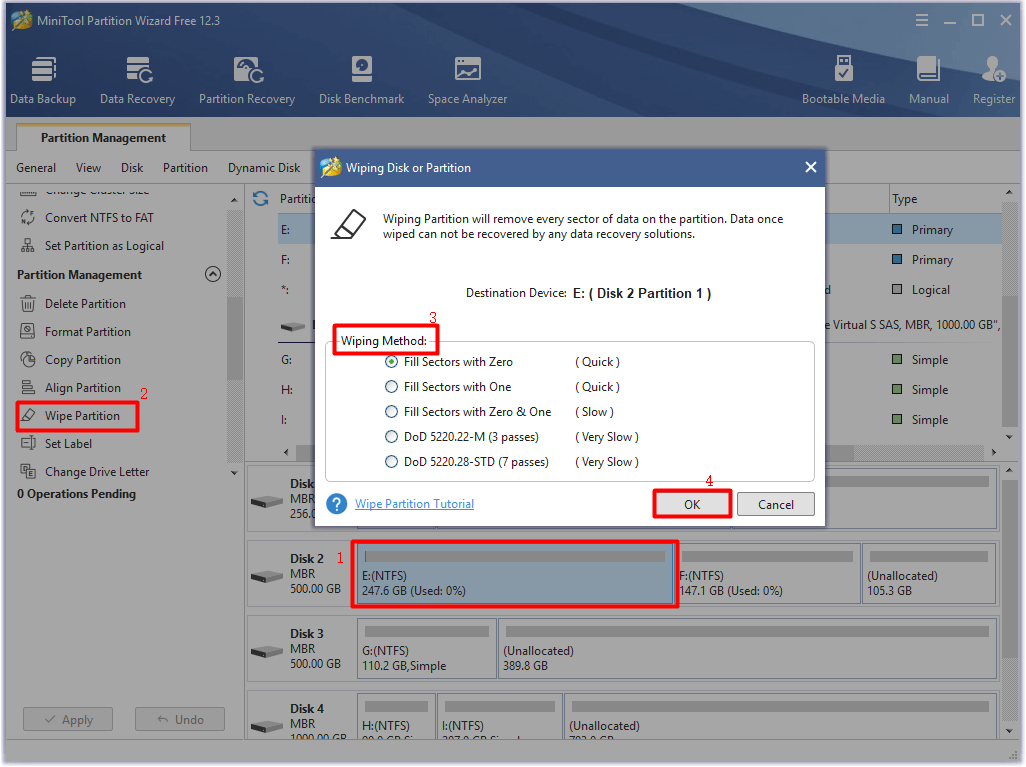Cancel the wiping dialog
Screen dimensions: 1026x767
[775, 504]
